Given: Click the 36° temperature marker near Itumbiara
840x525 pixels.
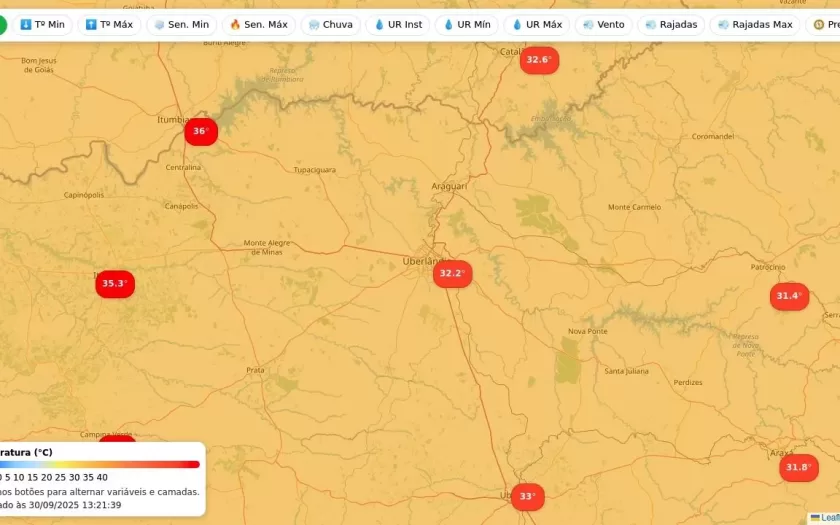Looking at the screenshot, I should click(x=201, y=131).
